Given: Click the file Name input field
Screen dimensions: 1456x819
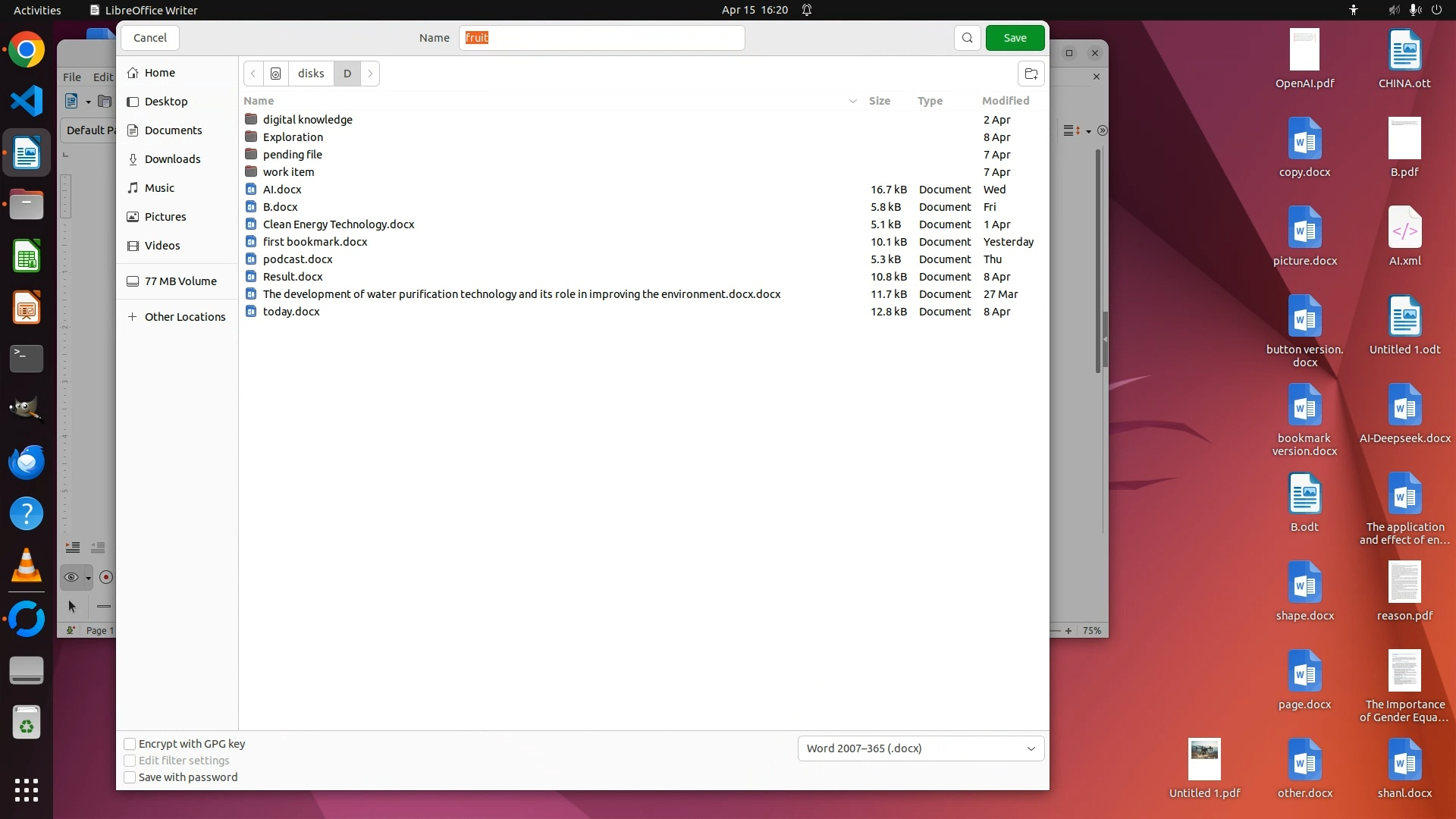Looking at the screenshot, I should pos(601,38).
